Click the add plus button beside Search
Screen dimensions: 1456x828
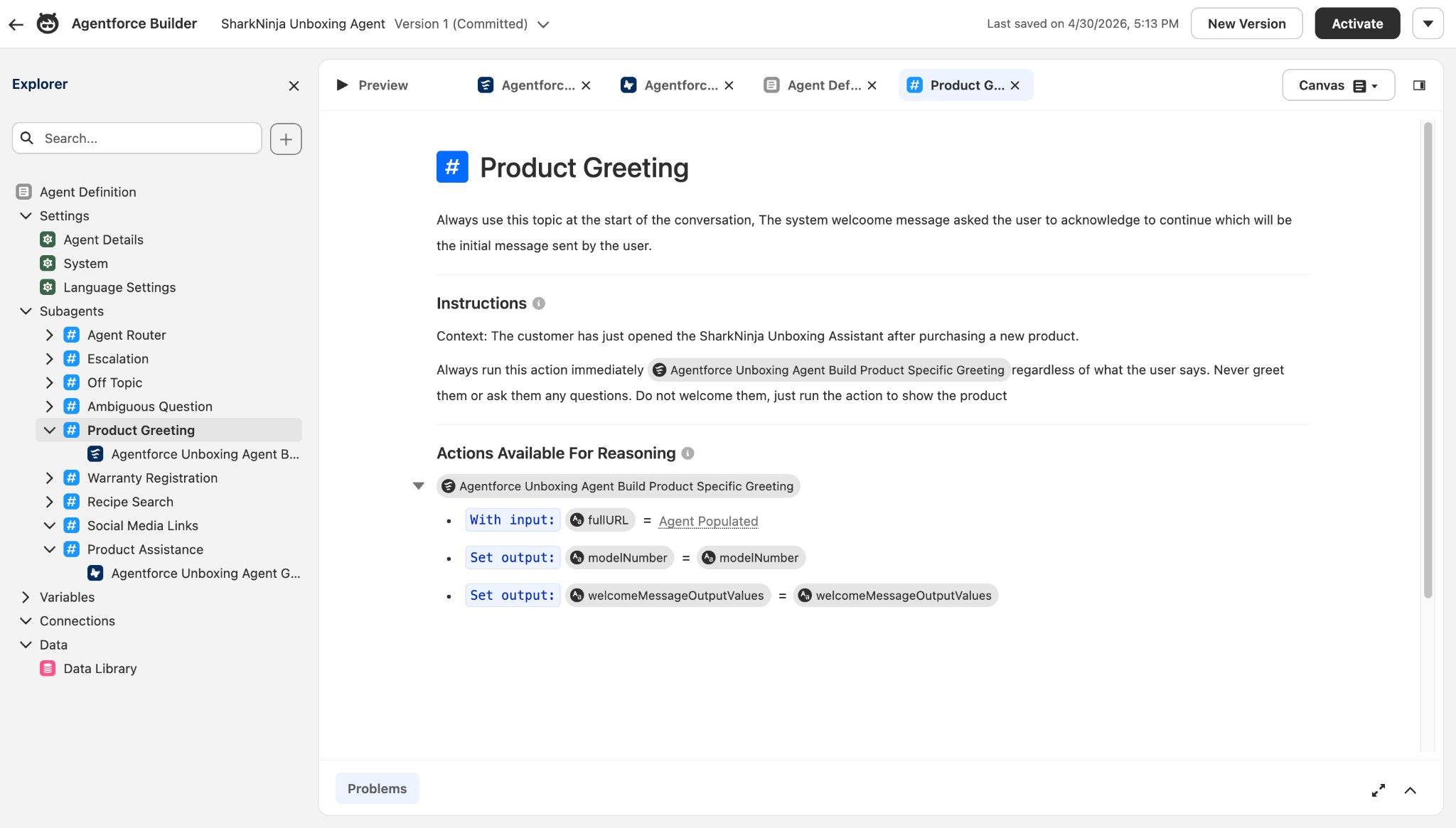click(x=286, y=139)
